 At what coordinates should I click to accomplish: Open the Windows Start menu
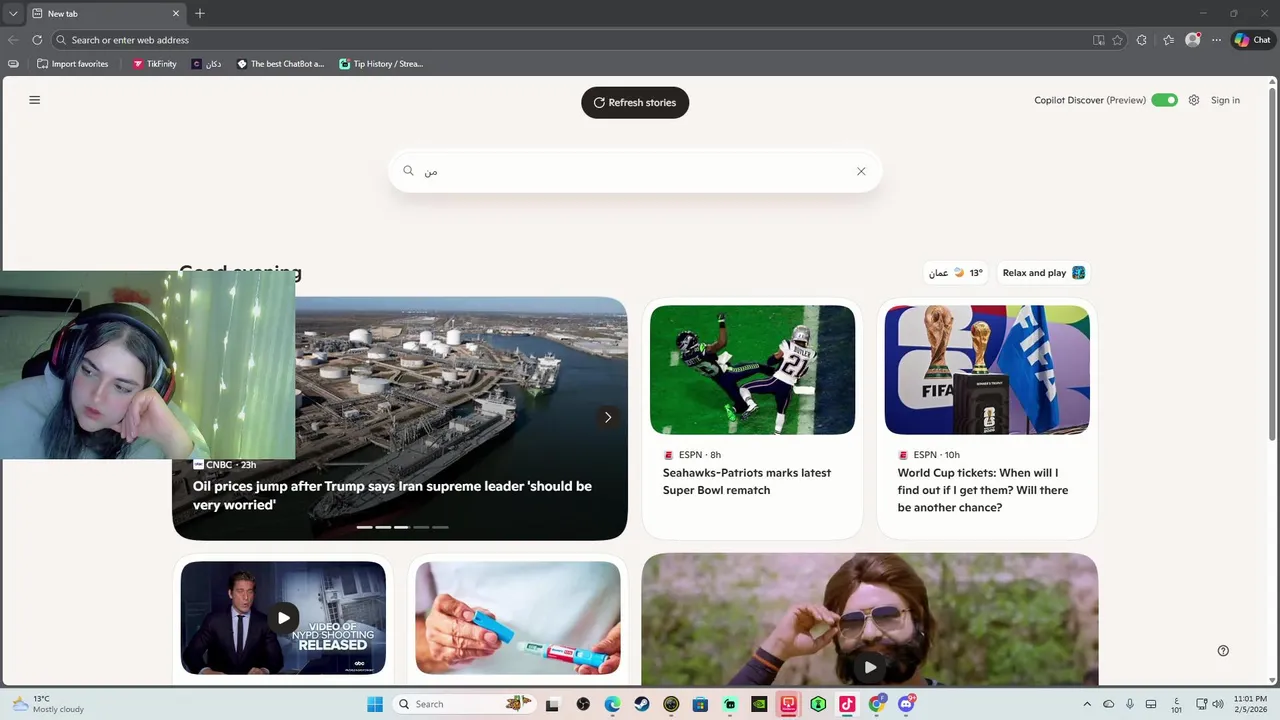pos(375,704)
